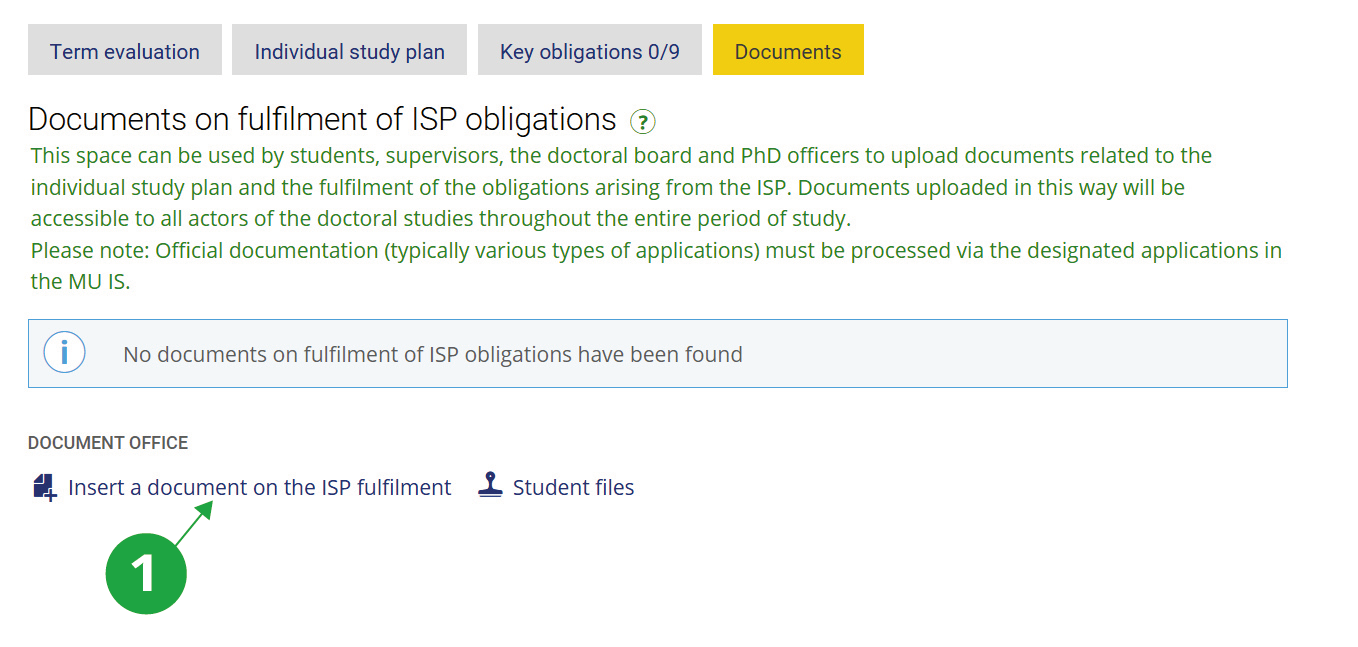The width and height of the screenshot is (1358, 647).
Task: Click the insert document file-plus icon
Action: click(44, 488)
